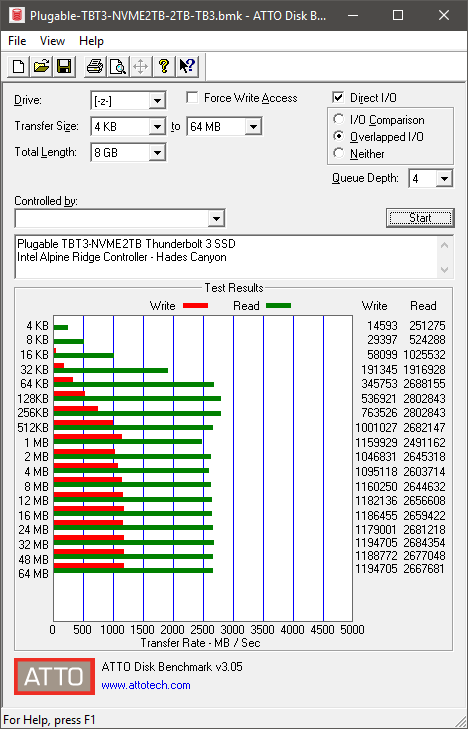Click write value 1159929
468x729 pixels.
tap(376, 443)
